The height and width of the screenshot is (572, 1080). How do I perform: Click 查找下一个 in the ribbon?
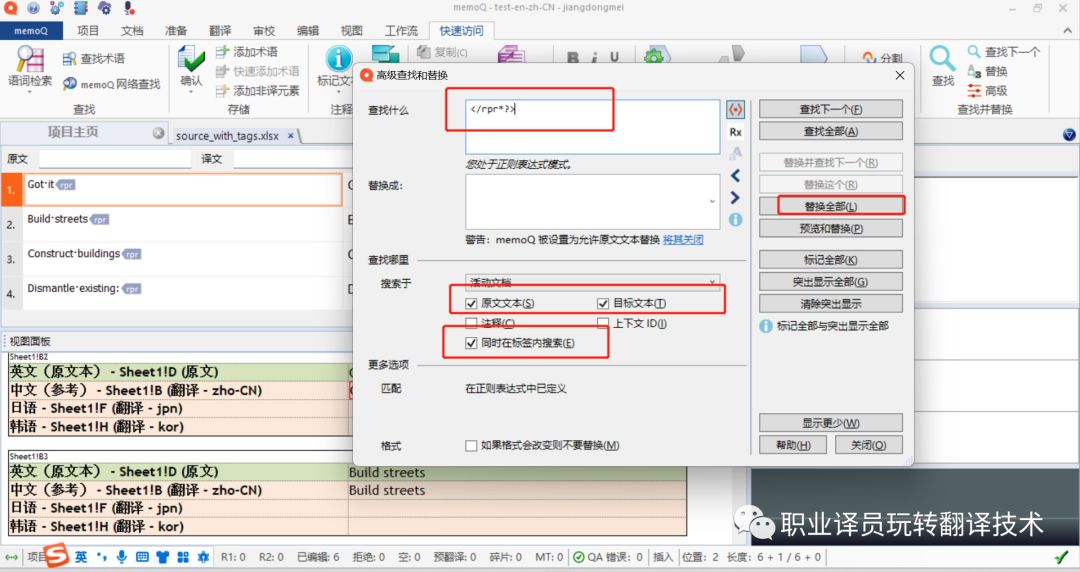[1004, 52]
